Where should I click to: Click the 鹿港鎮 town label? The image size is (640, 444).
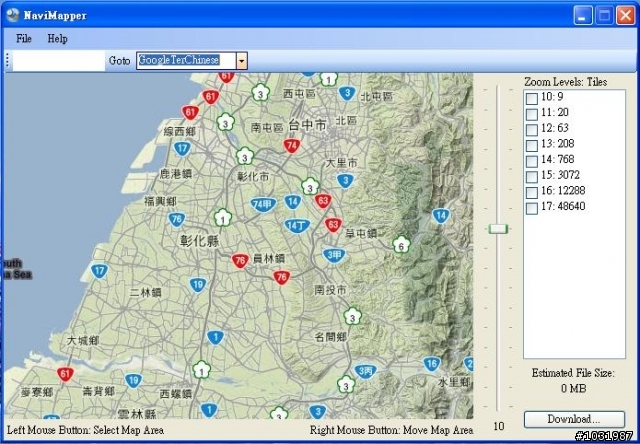176,174
